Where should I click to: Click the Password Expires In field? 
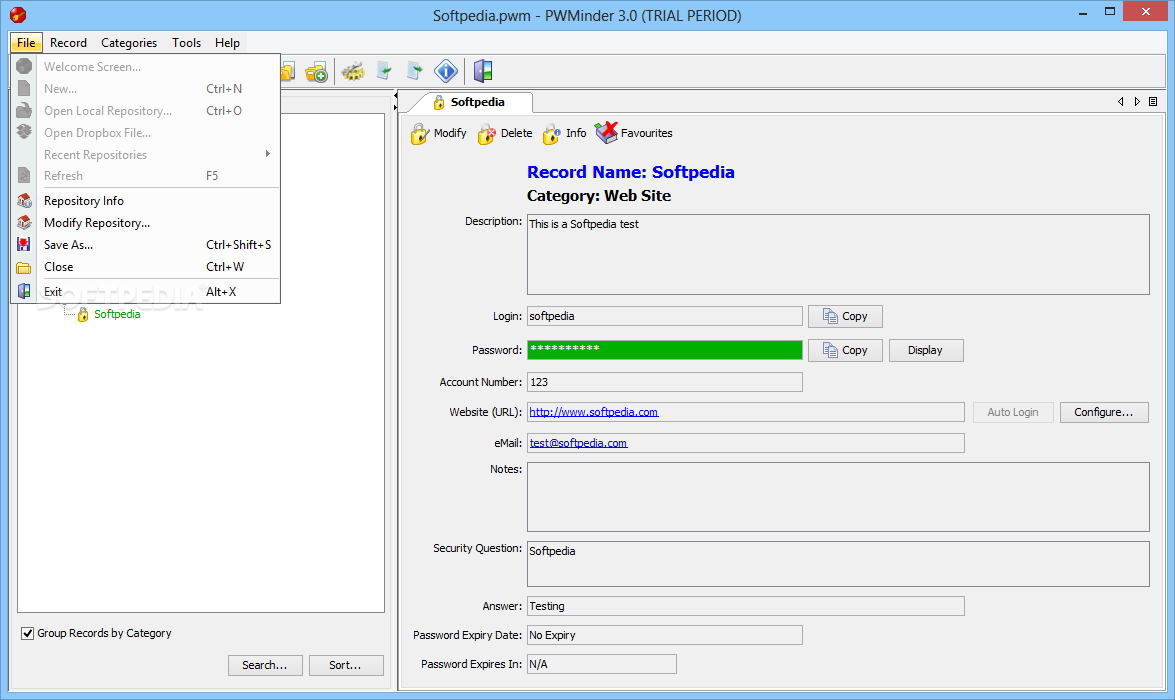(602, 664)
